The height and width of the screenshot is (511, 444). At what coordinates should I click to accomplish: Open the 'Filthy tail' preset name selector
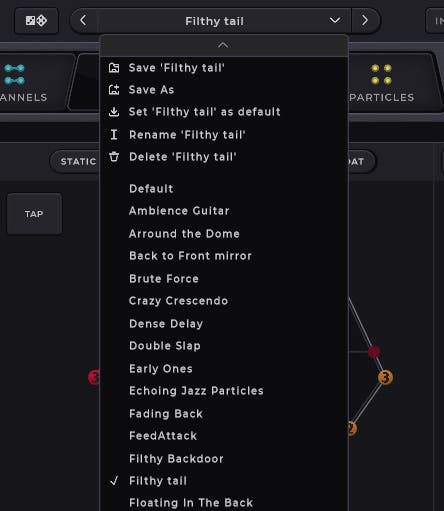click(x=214, y=21)
